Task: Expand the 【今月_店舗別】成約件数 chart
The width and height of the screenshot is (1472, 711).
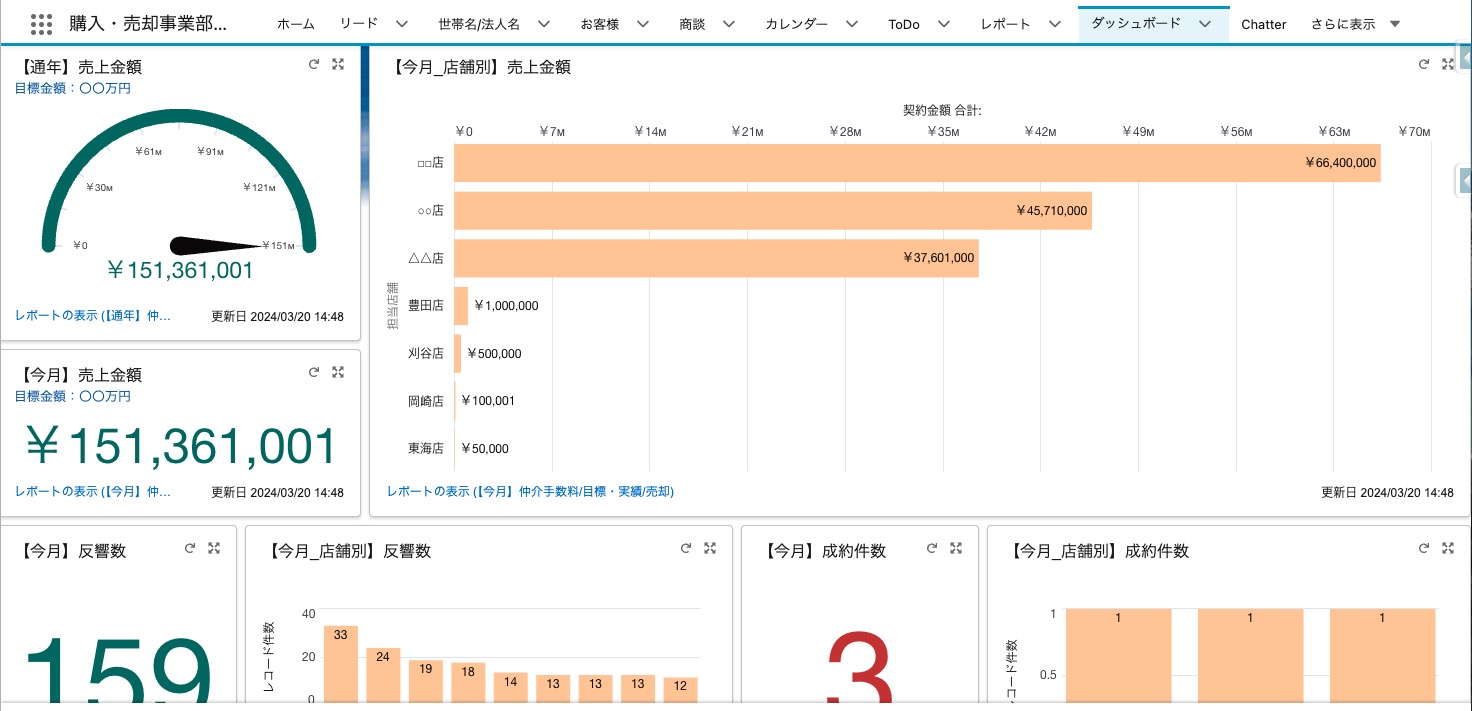Action: pos(1448,548)
